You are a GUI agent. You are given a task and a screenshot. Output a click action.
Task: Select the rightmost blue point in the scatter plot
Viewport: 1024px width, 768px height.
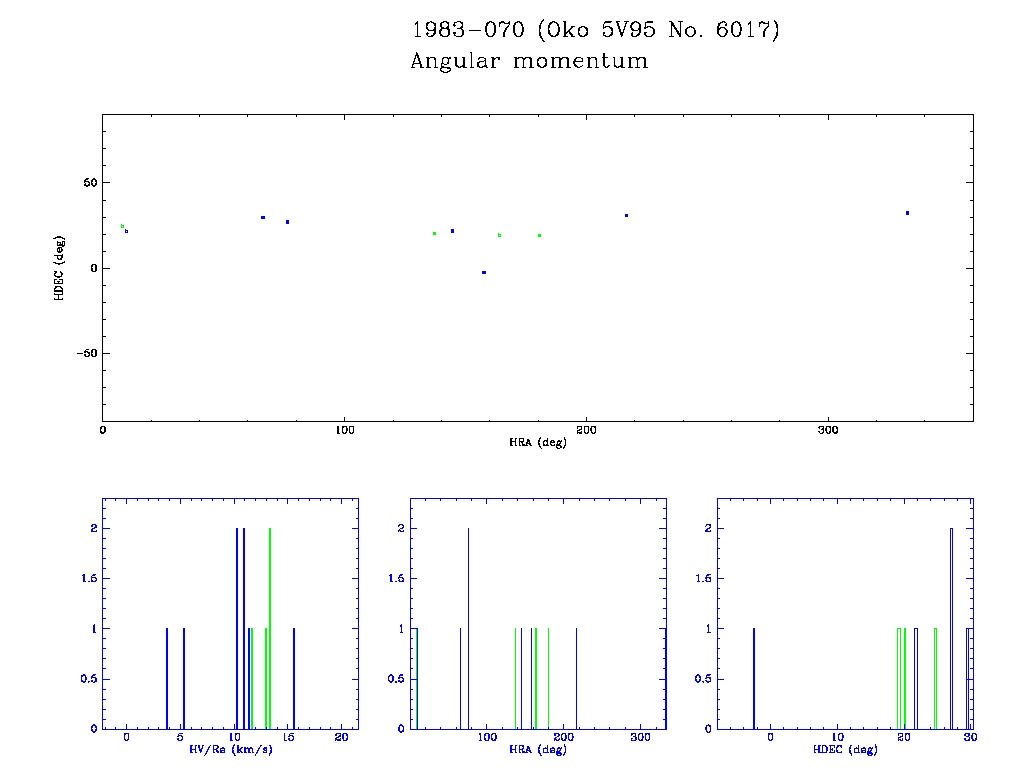click(x=907, y=213)
